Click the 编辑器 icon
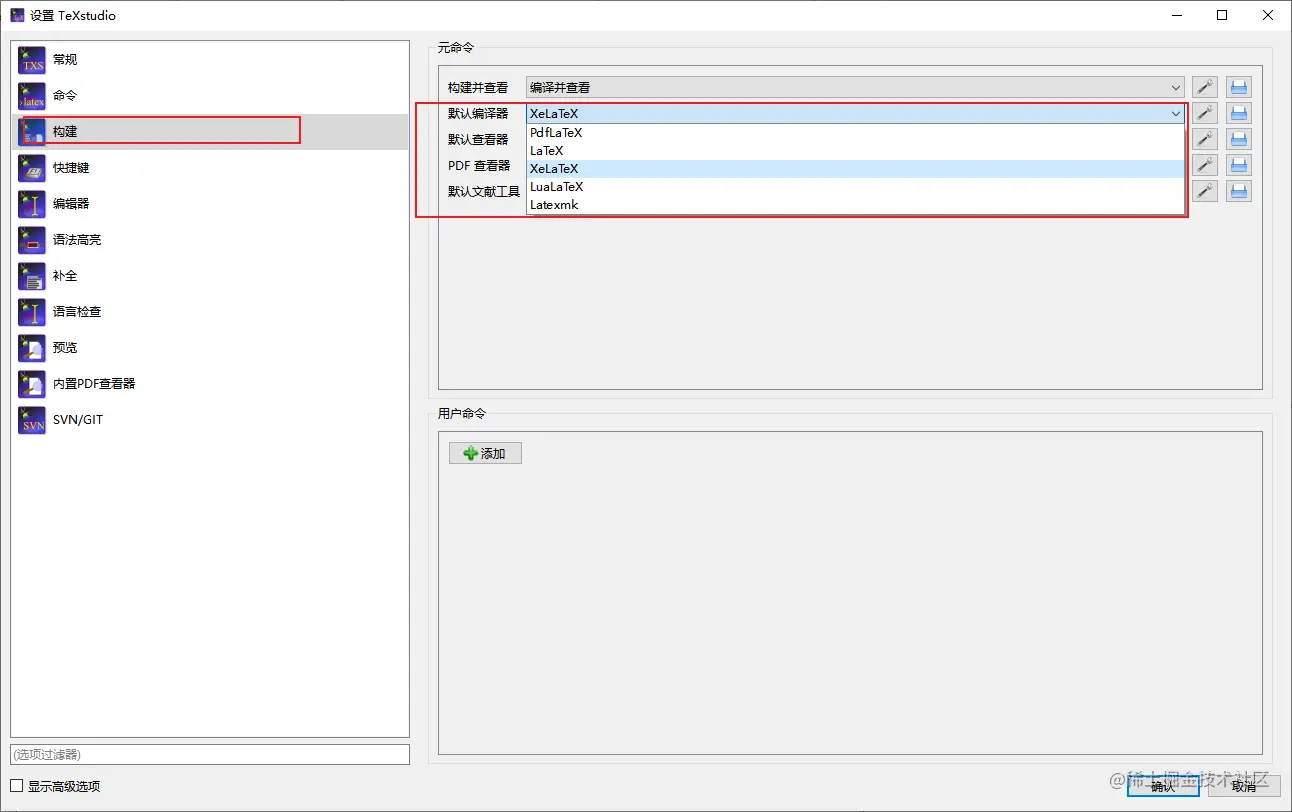This screenshot has width=1292, height=812. click(32, 204)
